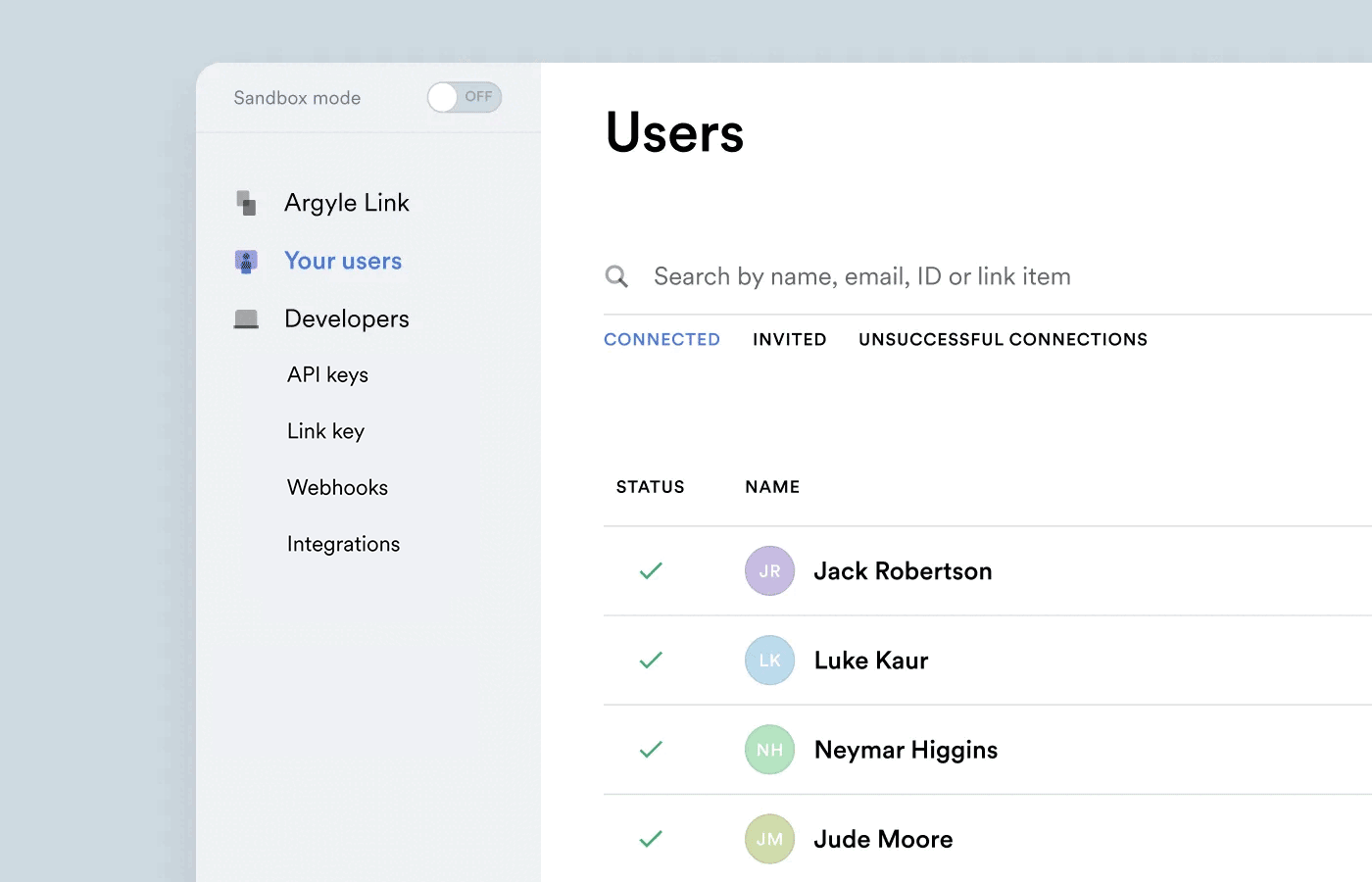Screen dimensions: 1372x882
Task: Click Luke Kaur's LK avatar
Action: 769,661
